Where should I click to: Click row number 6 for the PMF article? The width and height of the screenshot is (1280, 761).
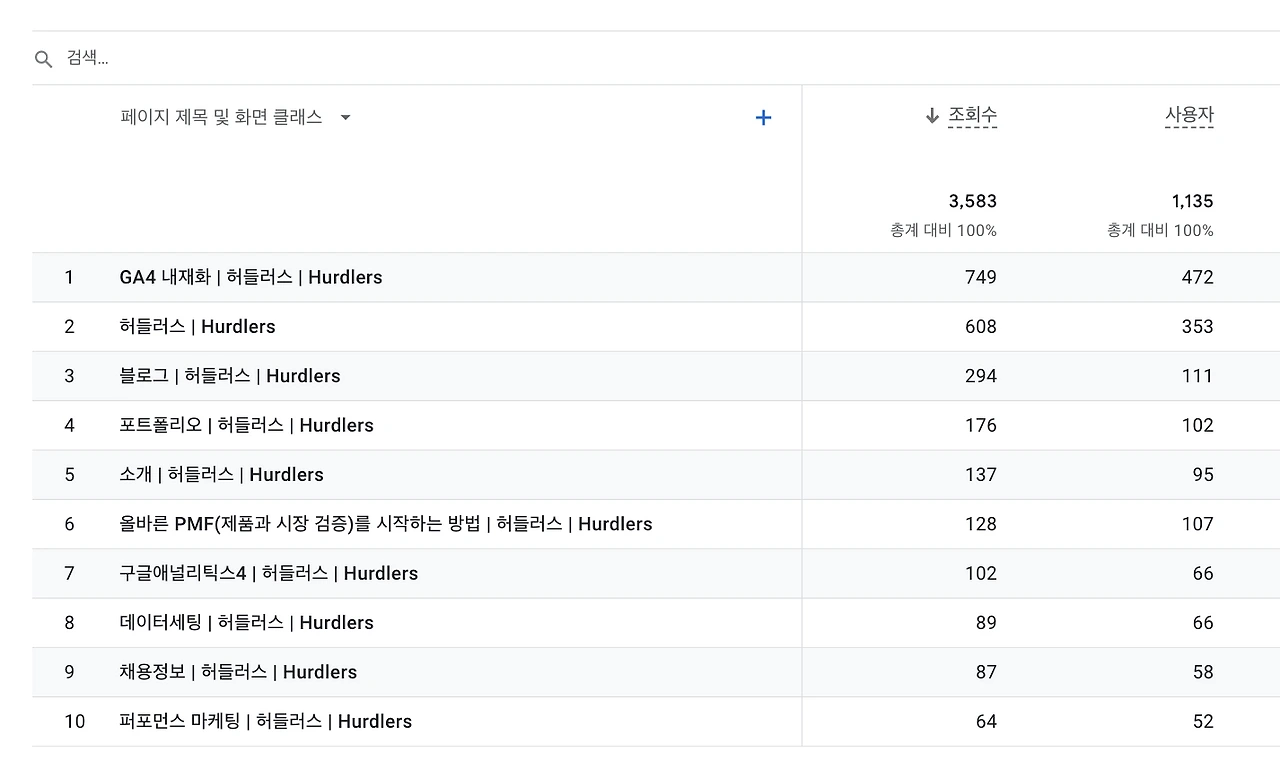pos(69,524)
